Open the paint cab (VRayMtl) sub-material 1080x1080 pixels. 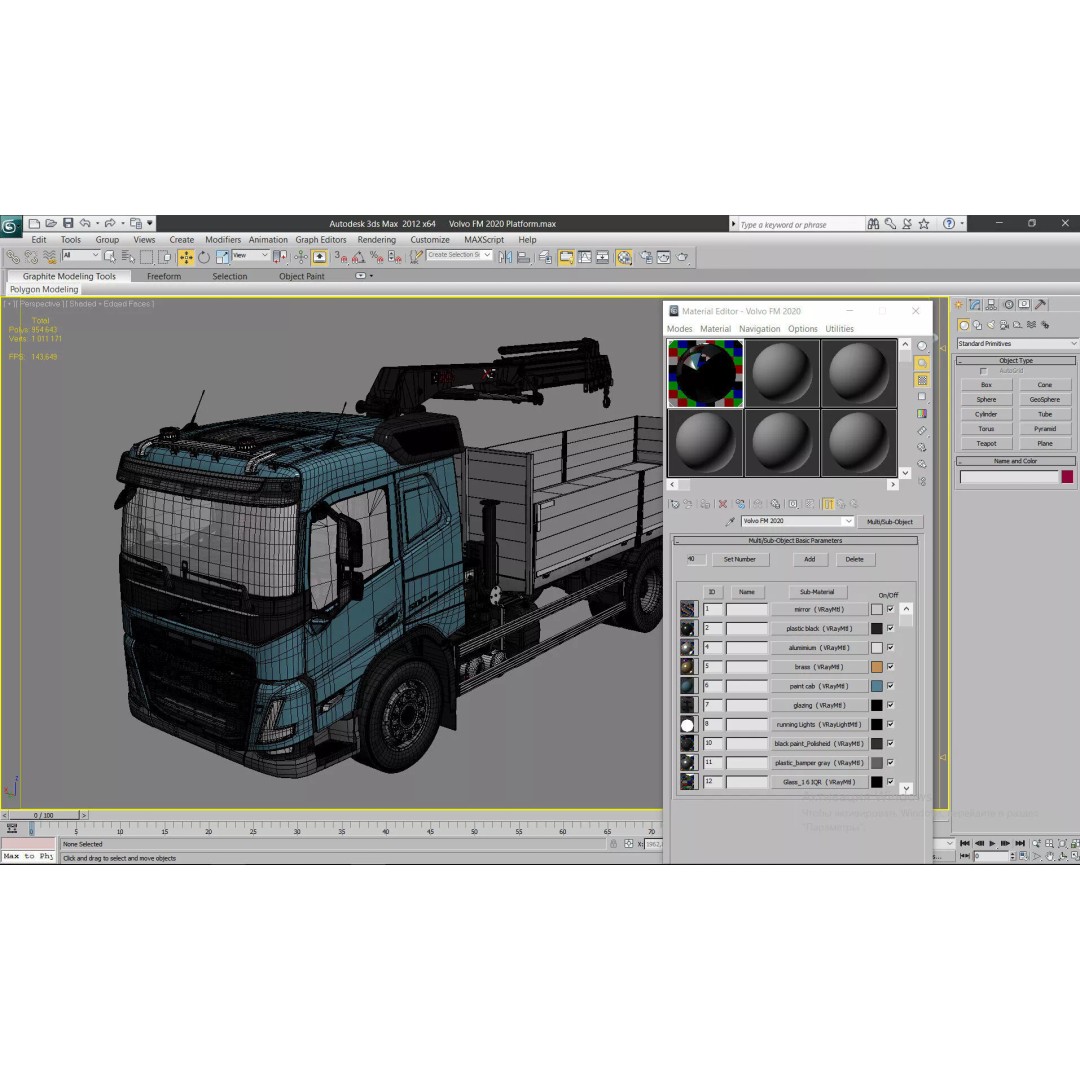(818, 686)
